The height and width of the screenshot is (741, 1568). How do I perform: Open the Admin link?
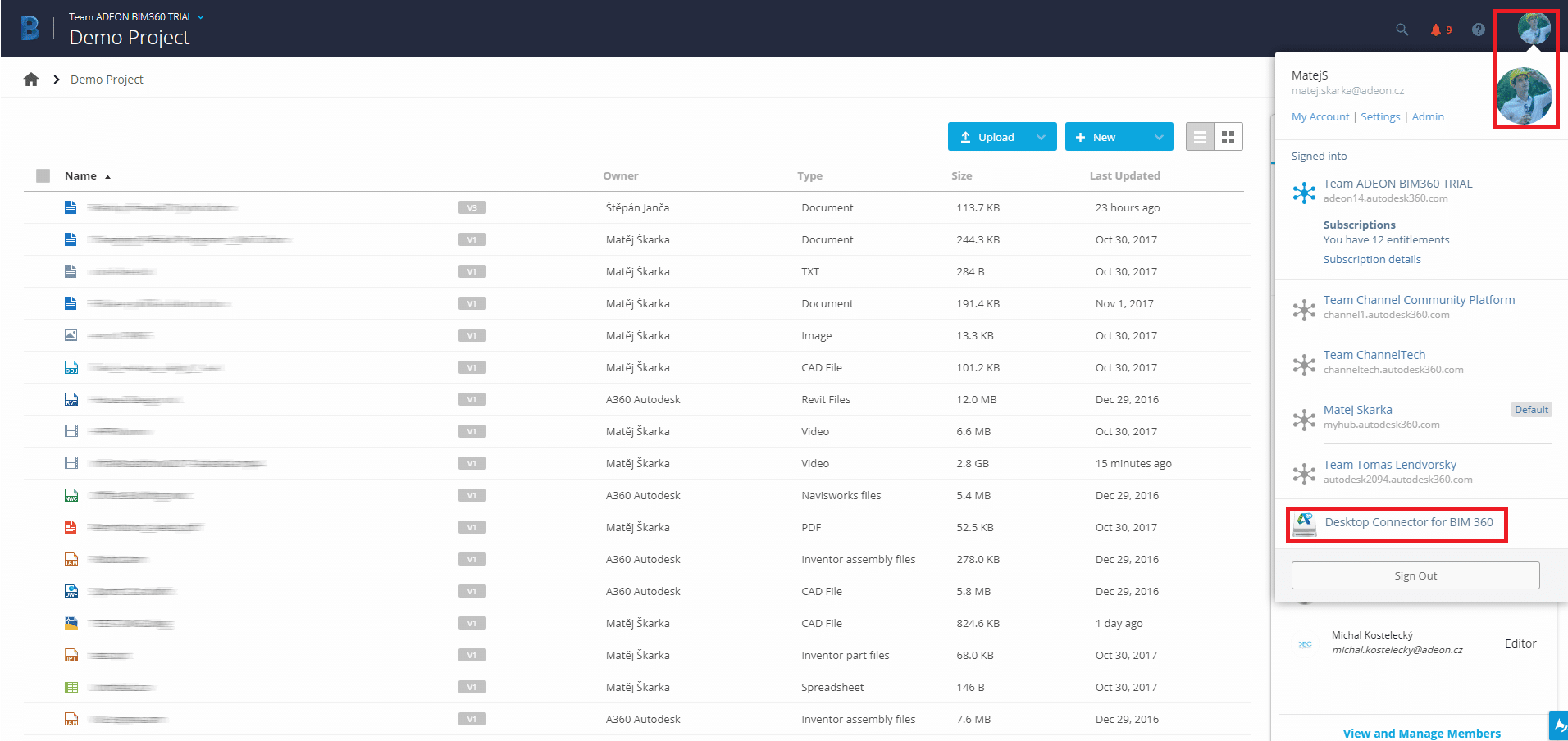pyautogui.click(x=1428, y=117)
